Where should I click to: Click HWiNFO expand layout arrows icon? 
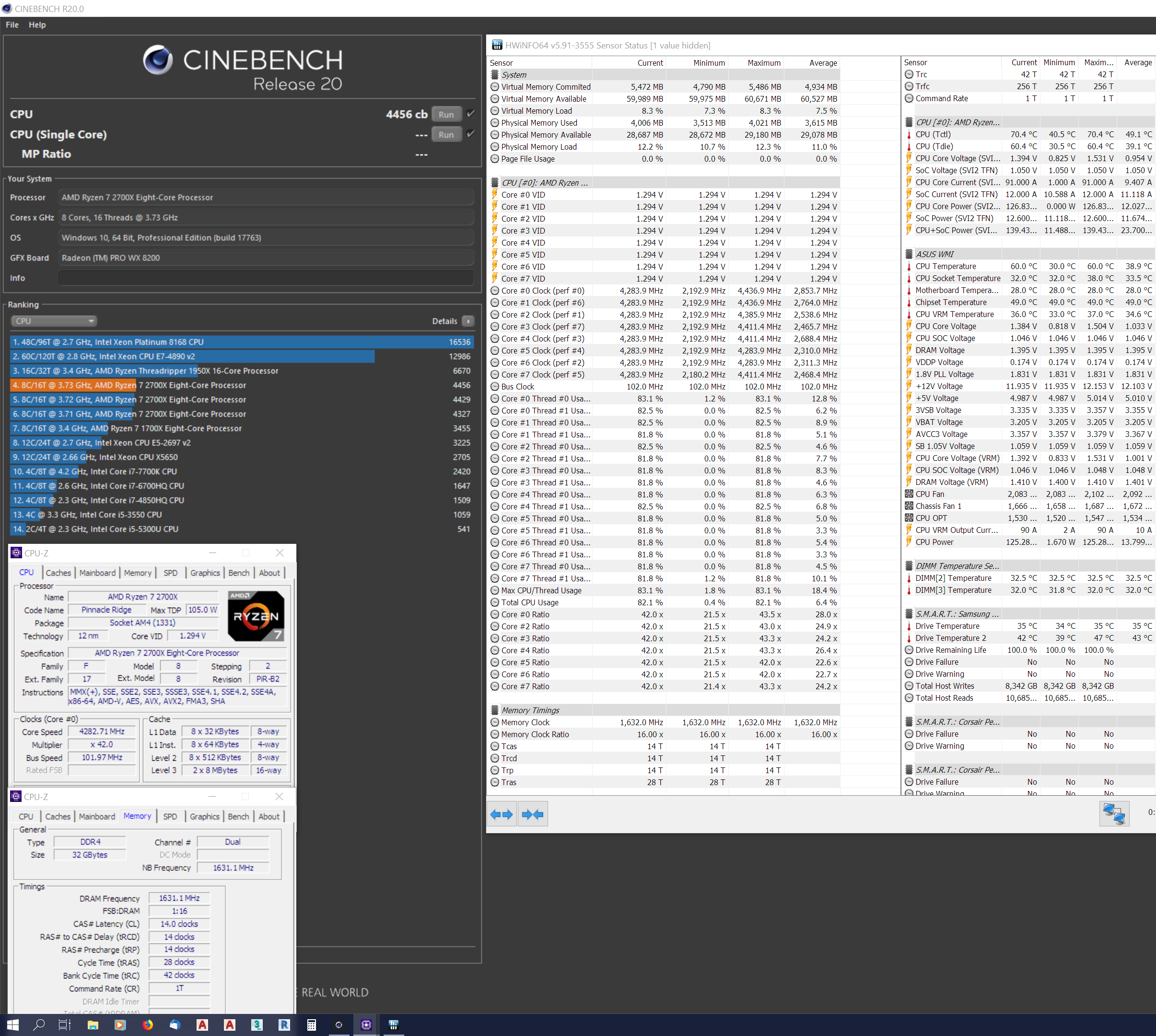click(x=501, y=814)
